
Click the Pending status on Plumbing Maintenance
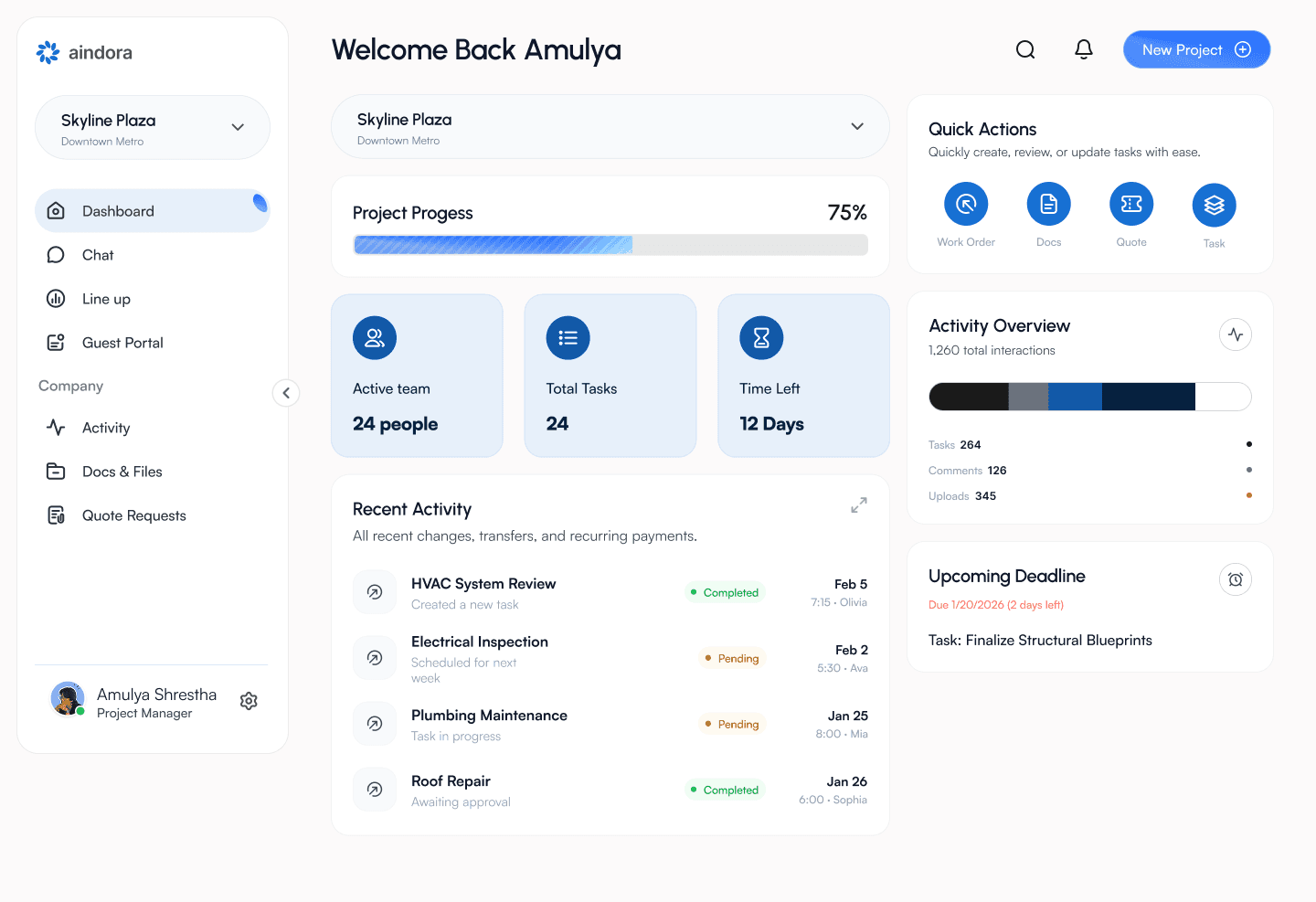click(732, 724)
